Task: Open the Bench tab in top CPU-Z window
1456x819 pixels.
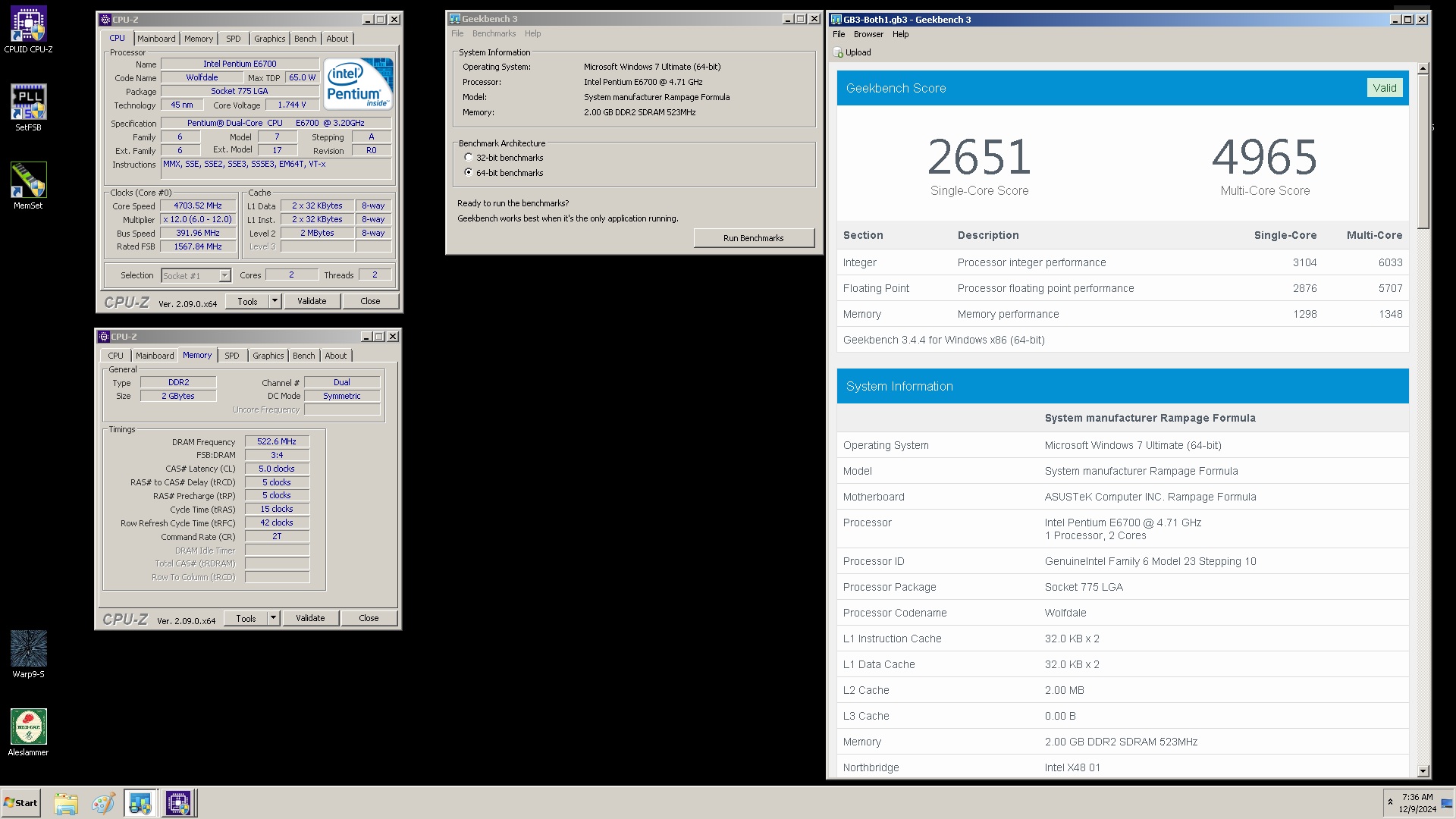Action: pyautogui.click(x=306, y=39)
